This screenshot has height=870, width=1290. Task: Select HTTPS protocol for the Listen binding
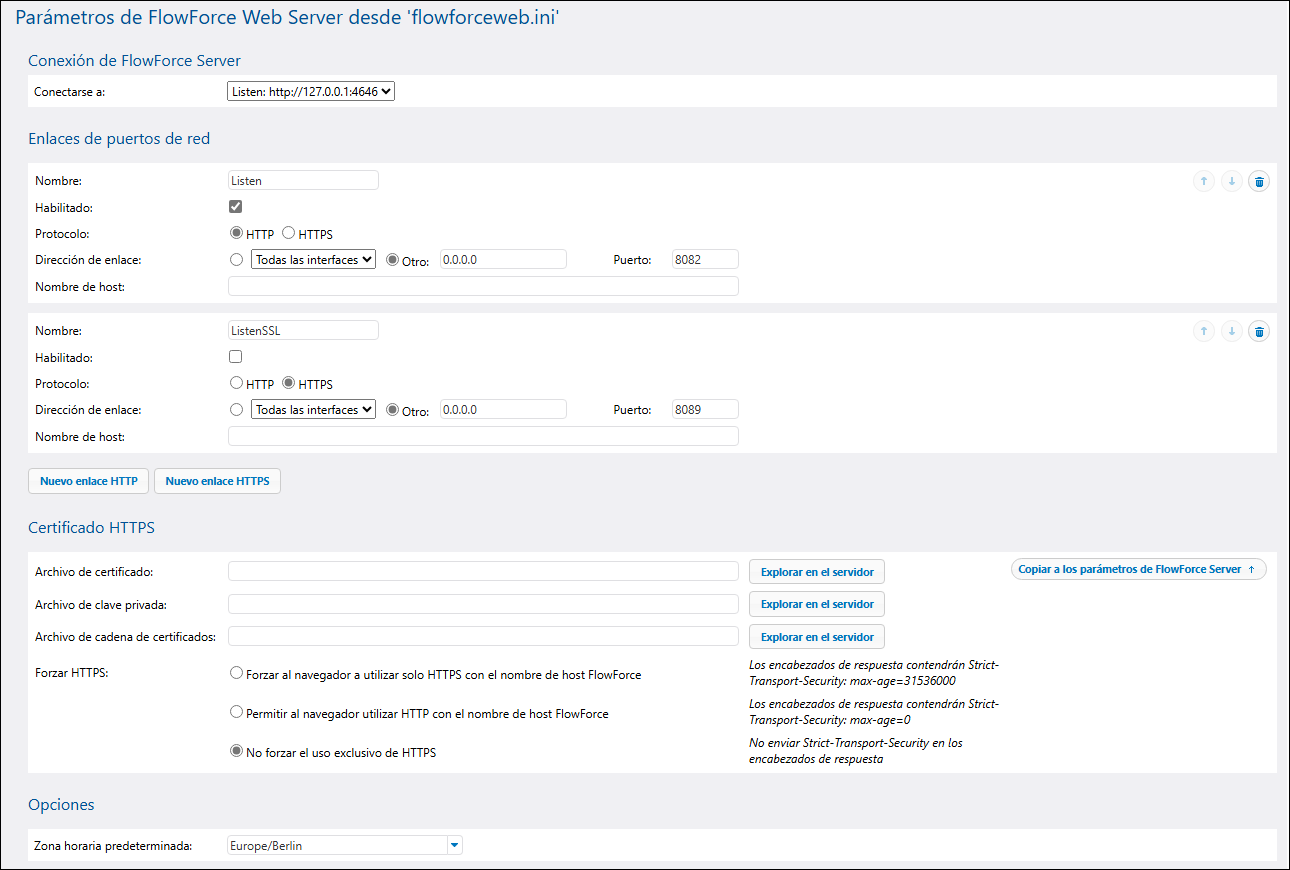click(x=288, y=233)
